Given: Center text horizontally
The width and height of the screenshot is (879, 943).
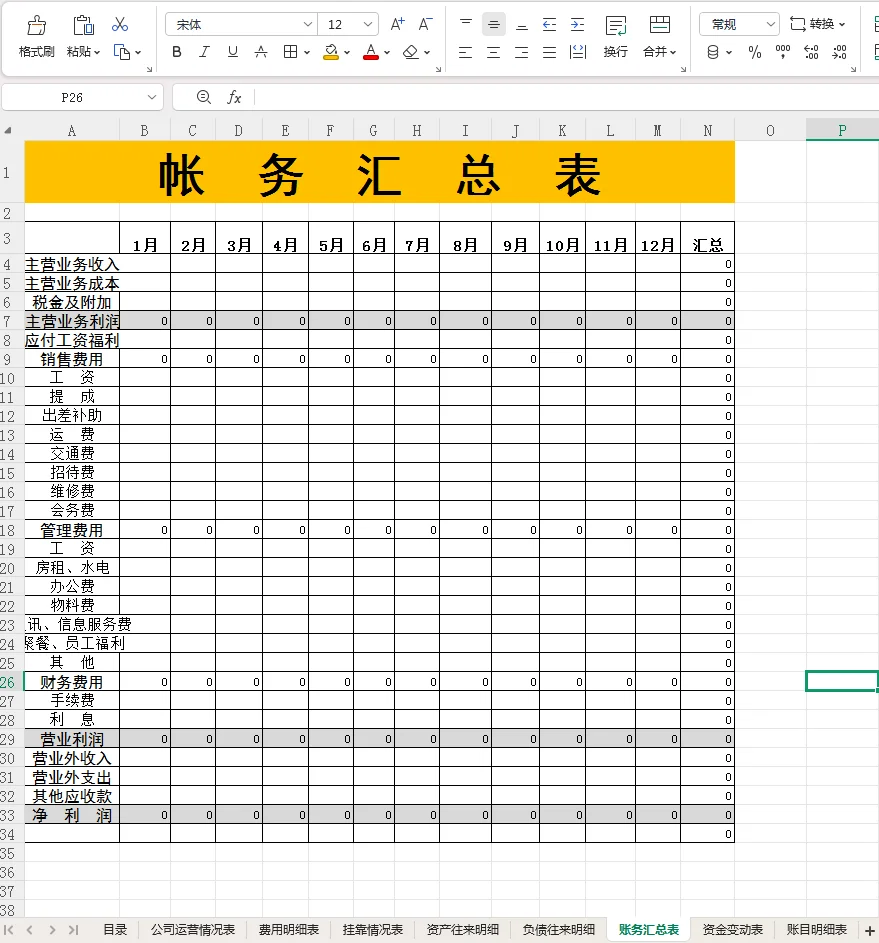Looking at the screenshot, I should pyautogui.click(x=494, y=53).
